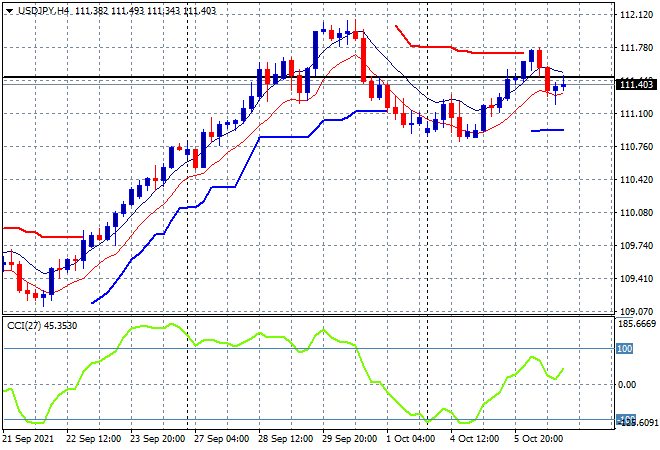Click the 5 Oct 20:00 time label
Viewport: 660px width, 450px height.
538,439
